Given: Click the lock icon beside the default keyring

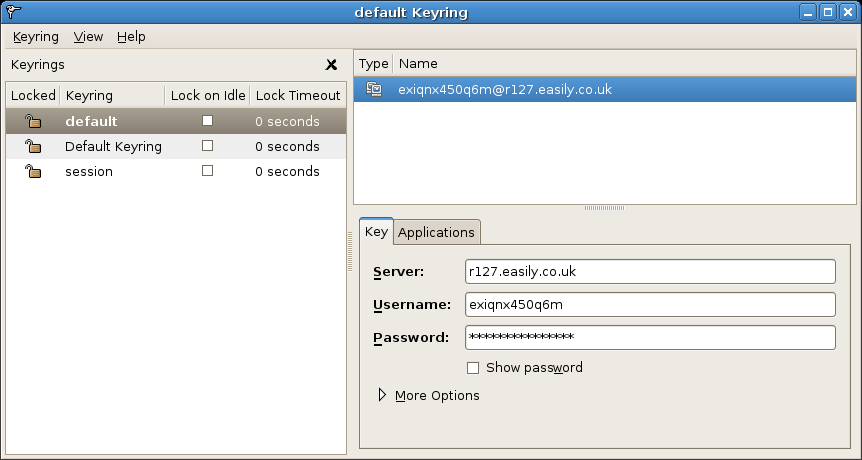Looking at the screenshot, I should (33, 121).
